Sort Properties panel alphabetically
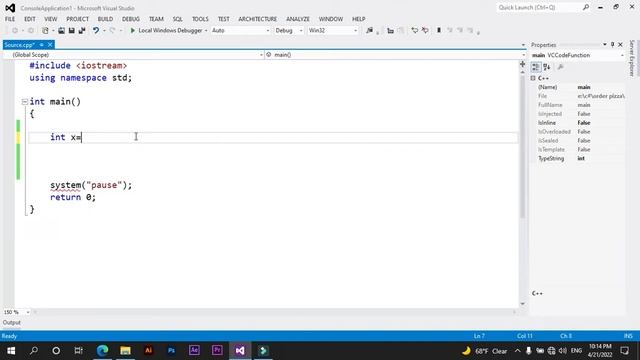Viewport: 640px width, 360px height. pos(547,67)
